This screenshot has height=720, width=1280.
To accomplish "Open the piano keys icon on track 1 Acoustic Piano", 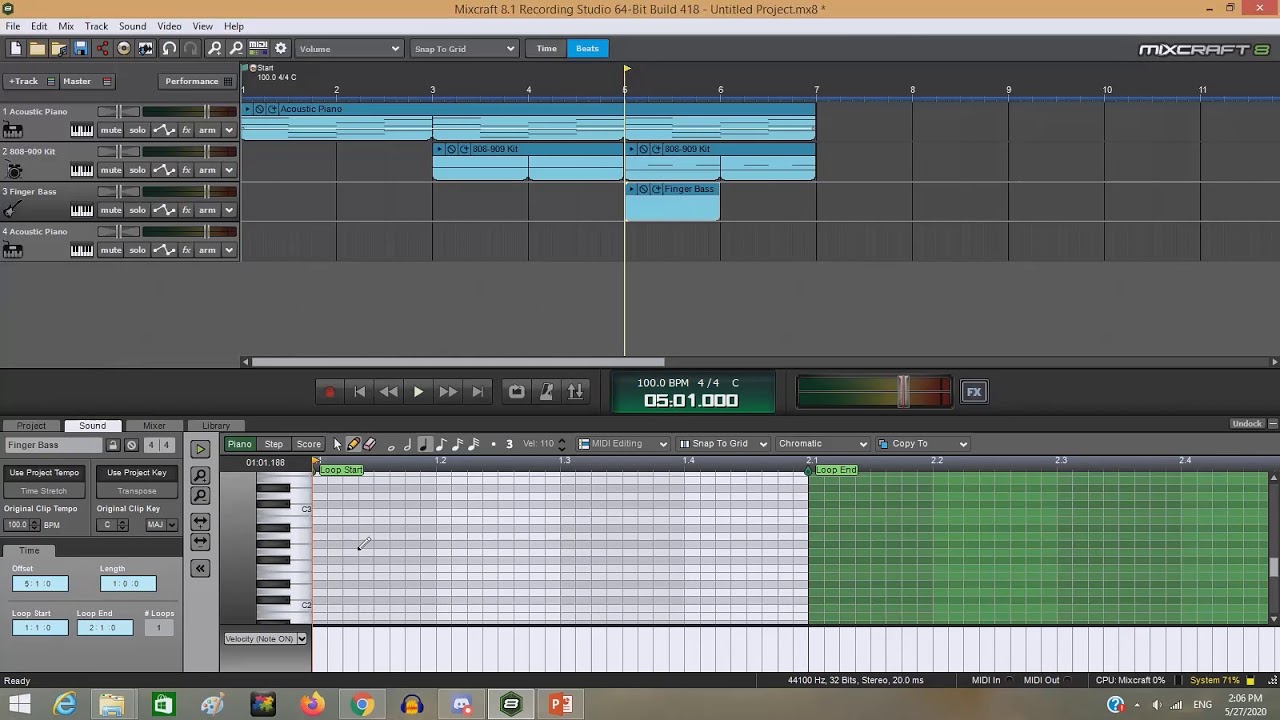I will [x=82, y=130].
